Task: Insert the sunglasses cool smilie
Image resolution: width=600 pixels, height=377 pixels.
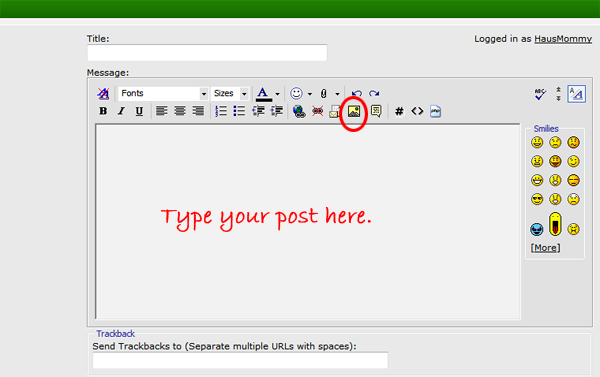Action: (537, 199)
